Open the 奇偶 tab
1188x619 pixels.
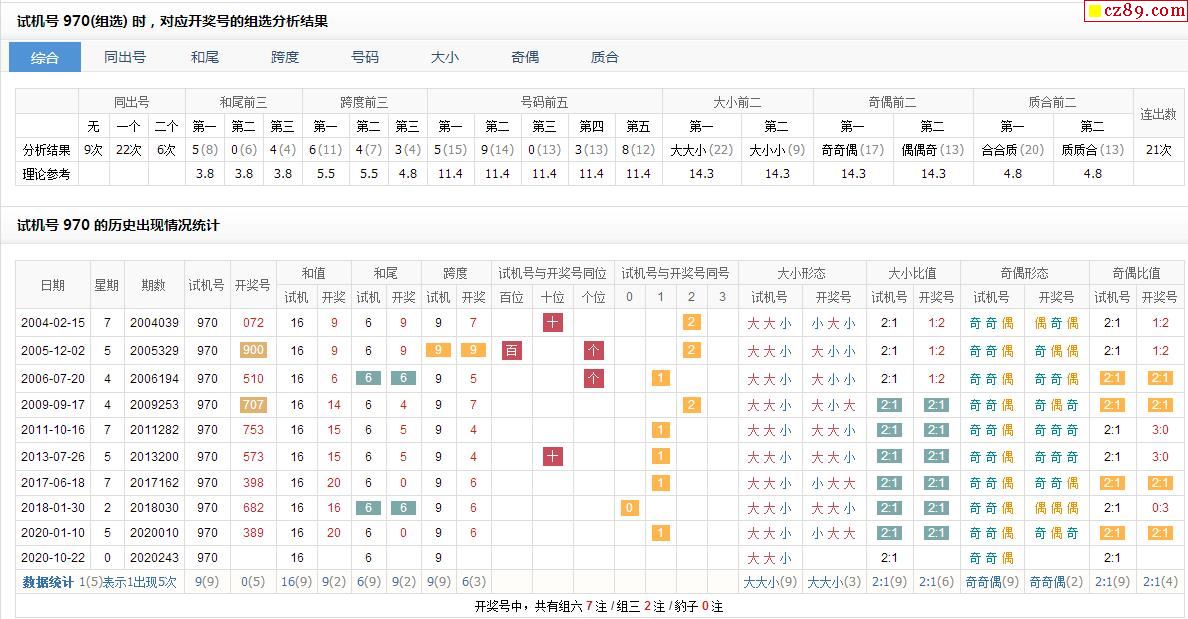point(525,57)
